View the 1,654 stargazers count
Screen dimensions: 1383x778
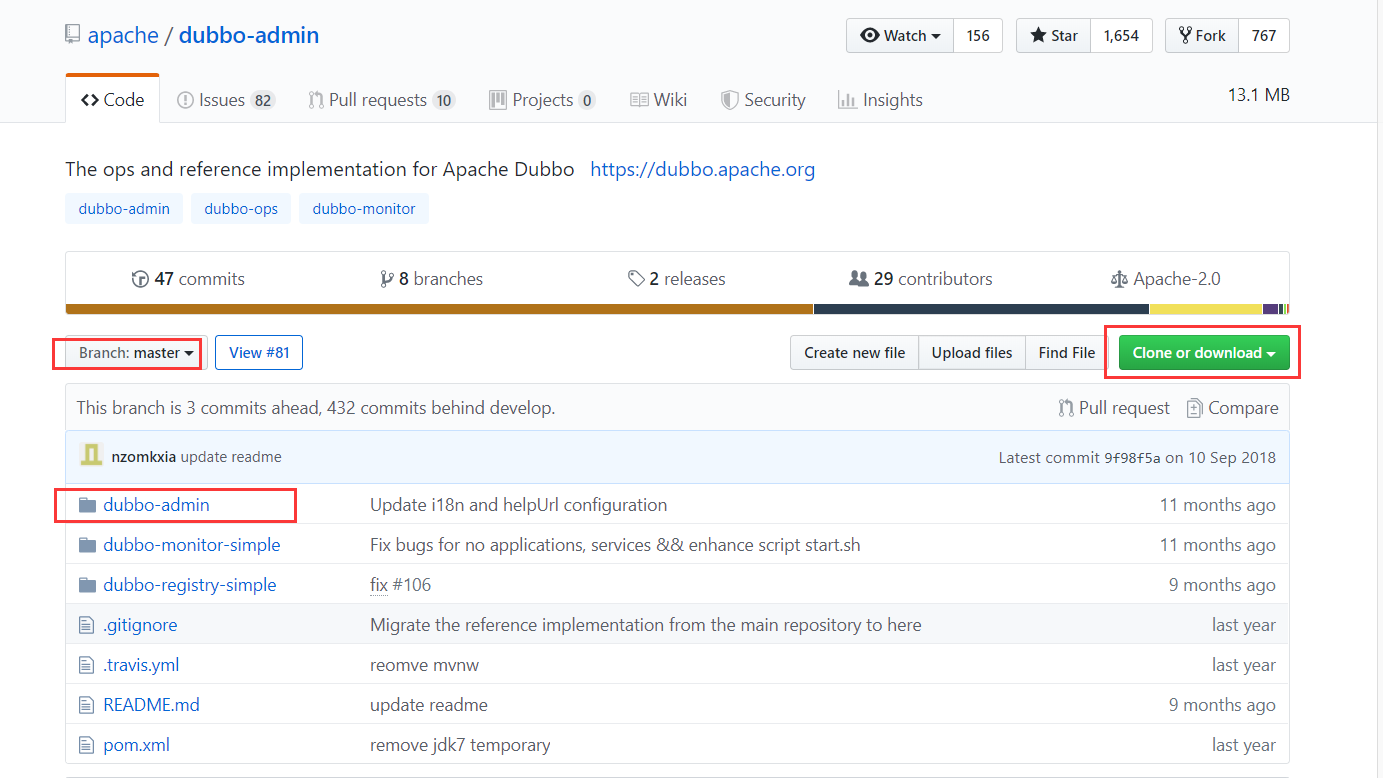1121,35
